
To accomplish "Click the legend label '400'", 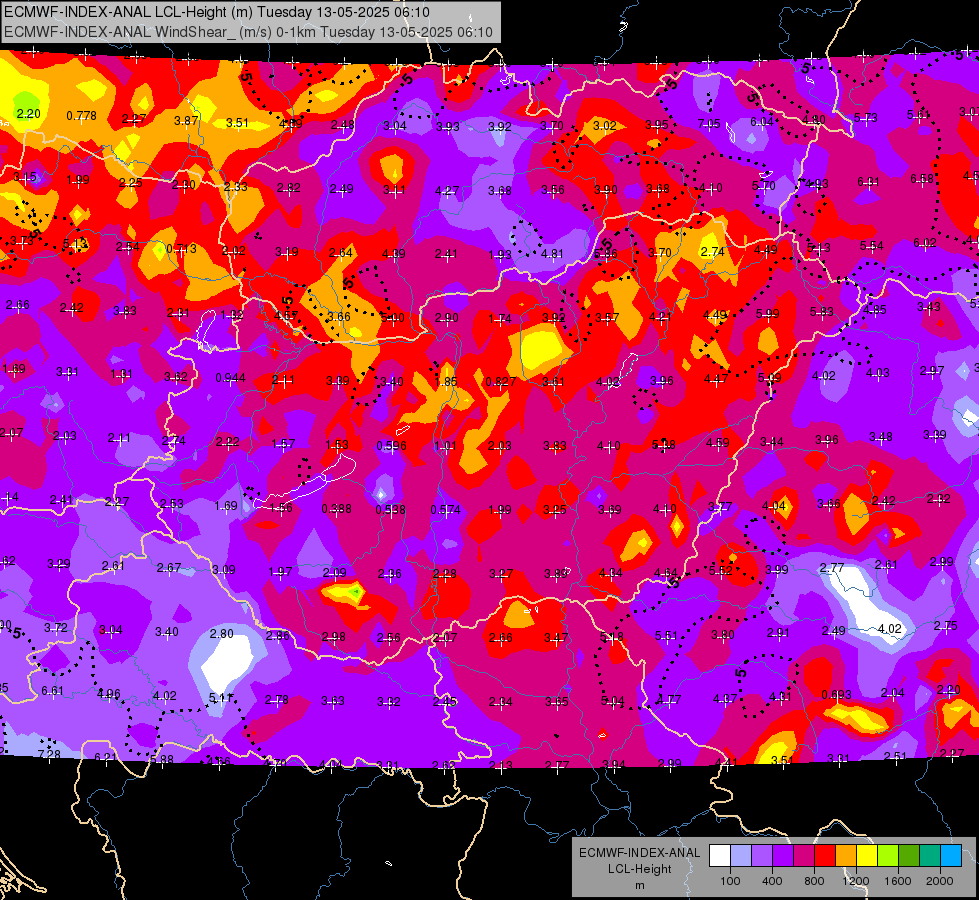I will [772, 881].
